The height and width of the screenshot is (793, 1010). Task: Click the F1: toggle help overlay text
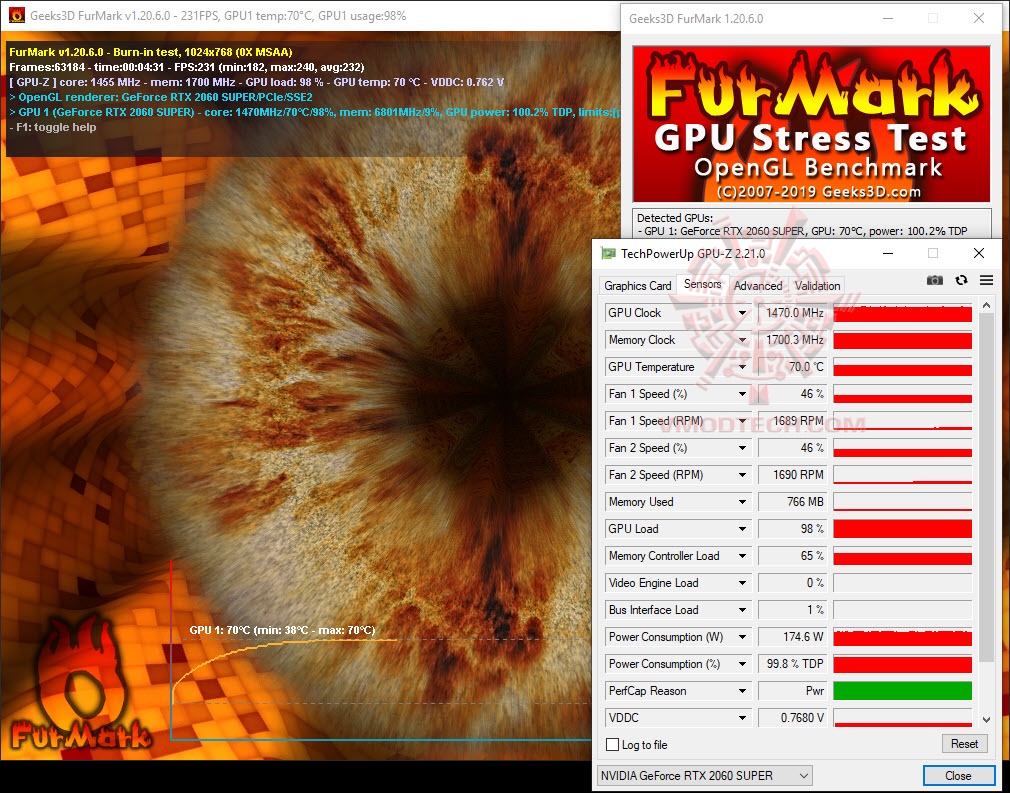click(53, 128)
